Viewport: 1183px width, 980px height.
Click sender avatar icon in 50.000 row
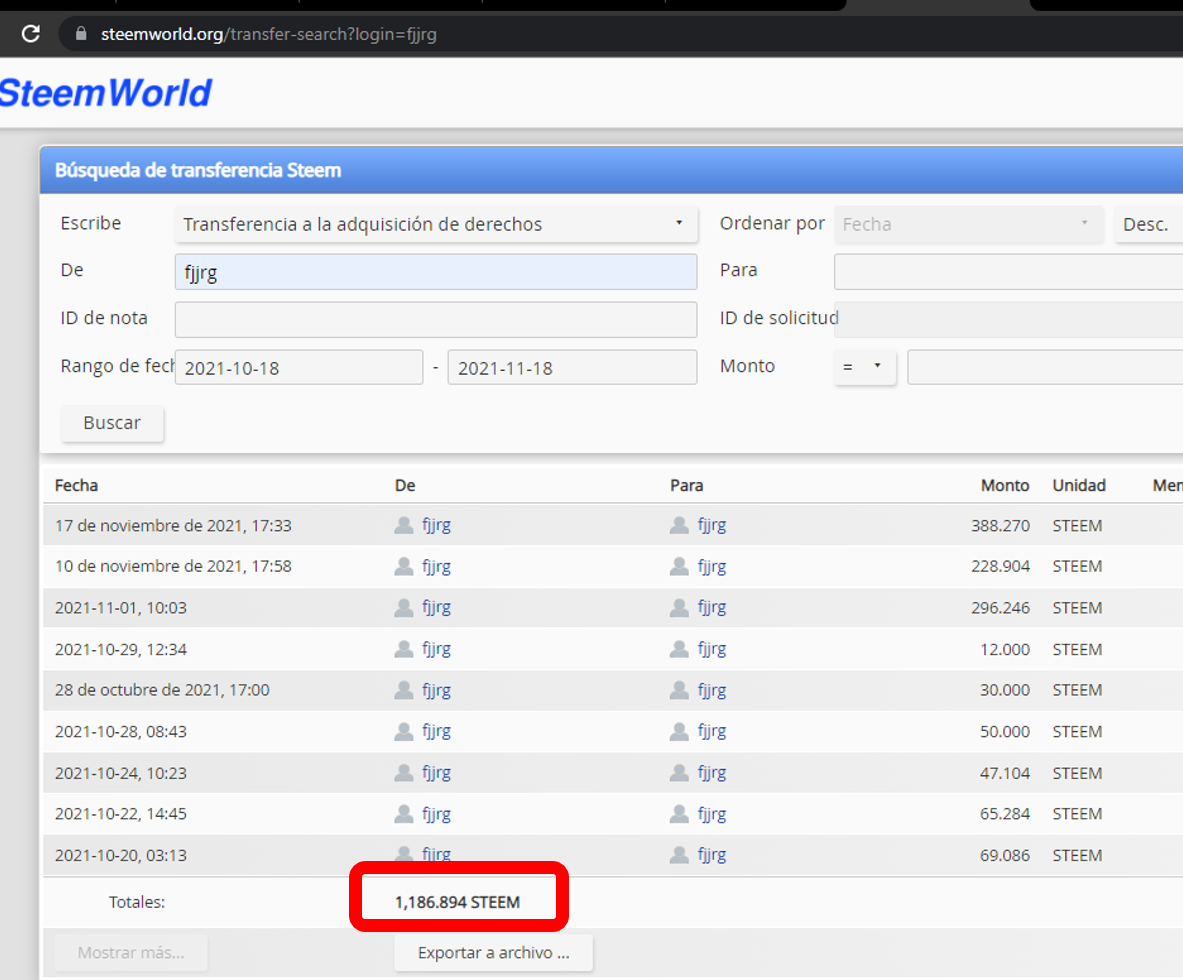point(404,731)
